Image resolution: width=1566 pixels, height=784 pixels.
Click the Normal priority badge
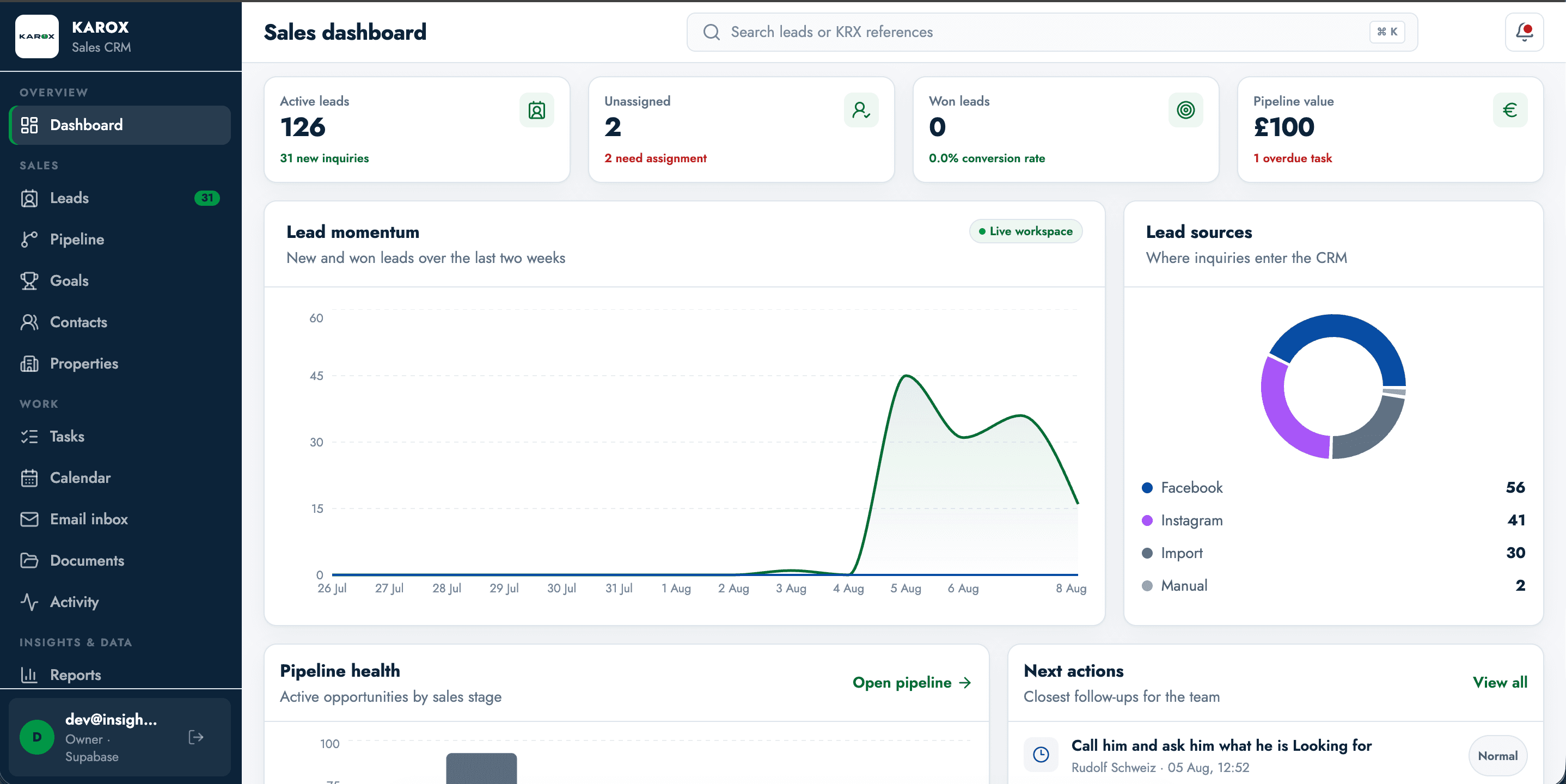click(1498, 756)
